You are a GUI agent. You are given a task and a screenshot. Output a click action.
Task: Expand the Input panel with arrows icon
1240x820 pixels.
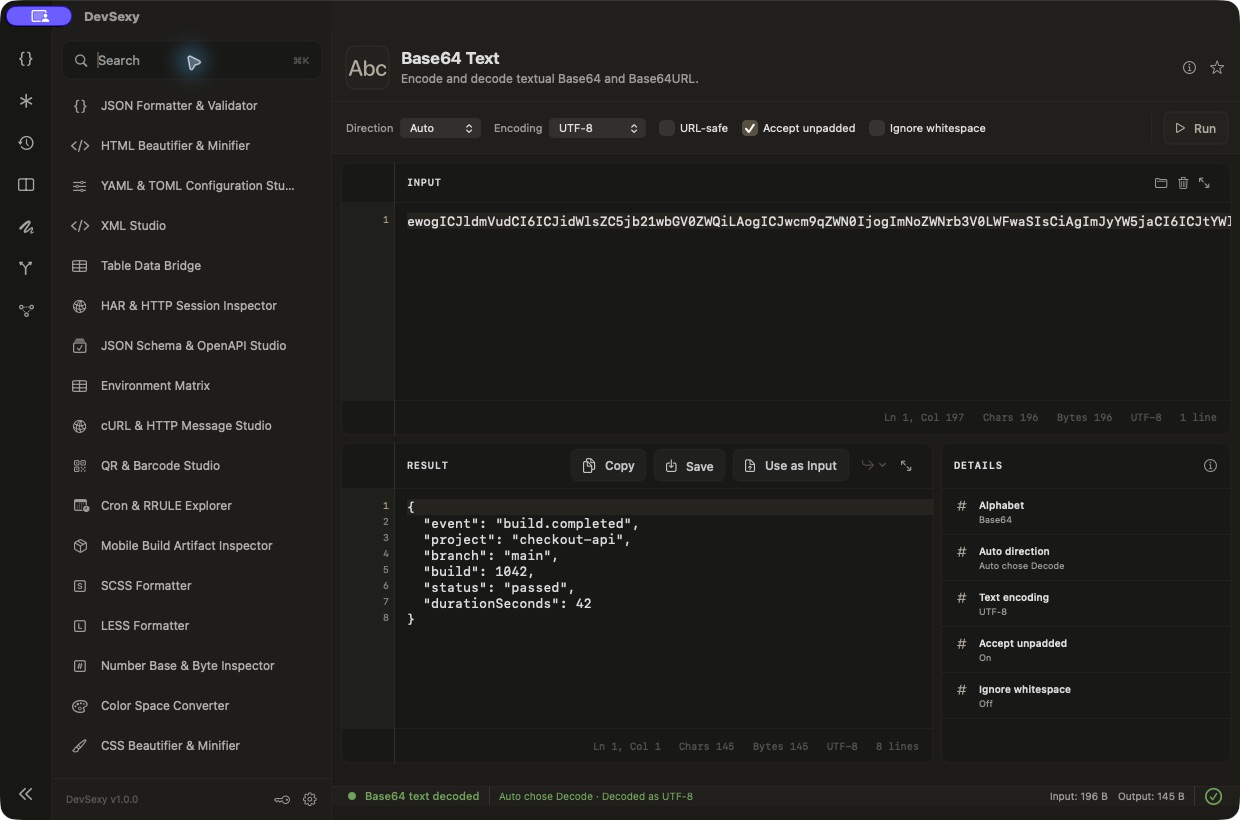tap(1204, 183)
